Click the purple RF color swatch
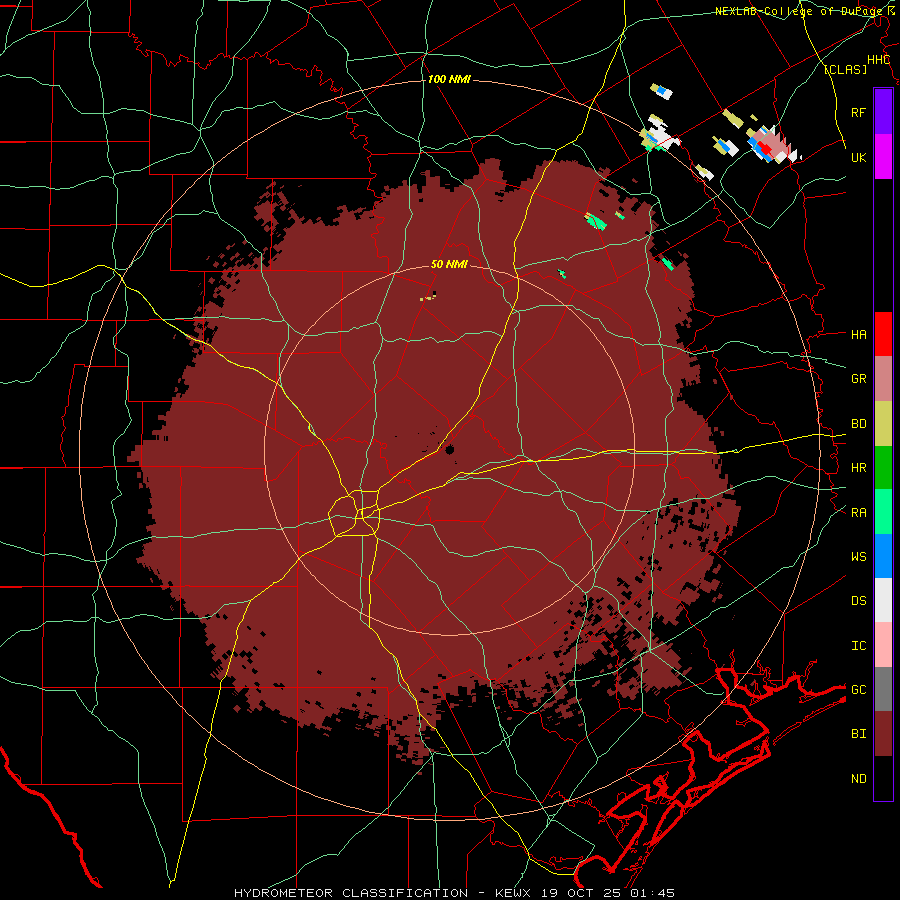This screenshot has height=900, width=900. tap(883, 112)
